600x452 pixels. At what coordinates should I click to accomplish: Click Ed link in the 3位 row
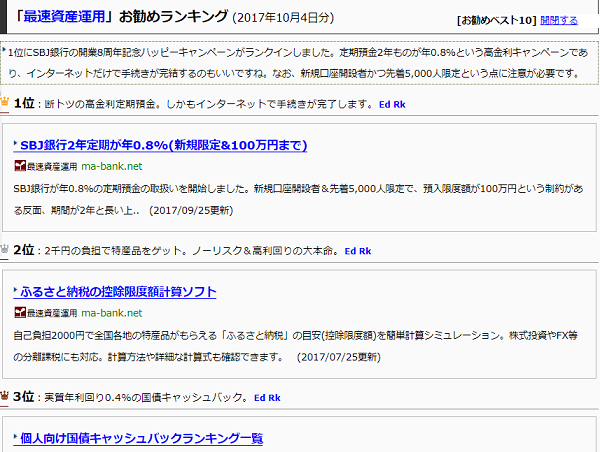[x=260, y=398]
